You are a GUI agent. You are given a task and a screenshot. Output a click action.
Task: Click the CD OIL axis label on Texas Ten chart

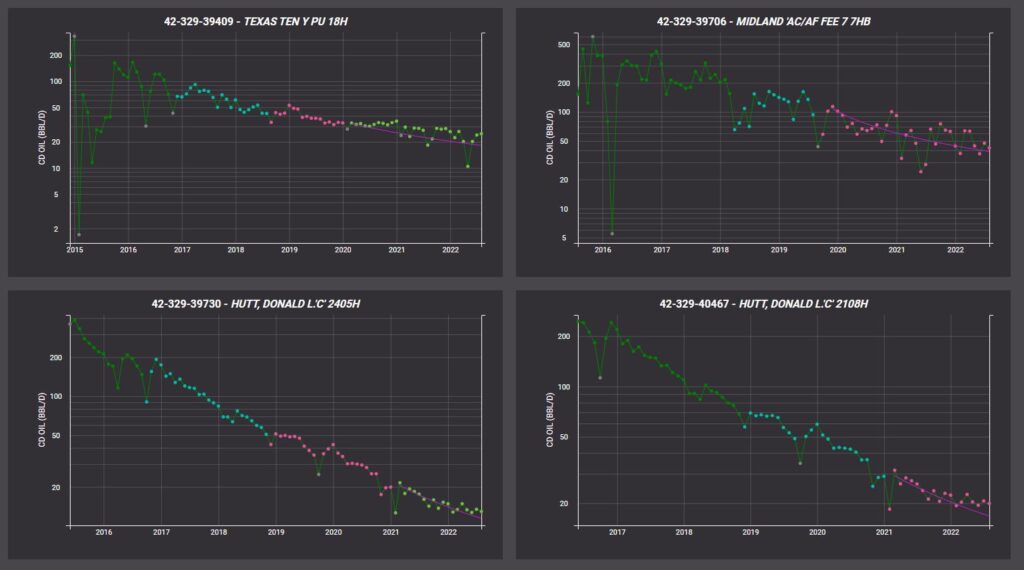[43, 138]
